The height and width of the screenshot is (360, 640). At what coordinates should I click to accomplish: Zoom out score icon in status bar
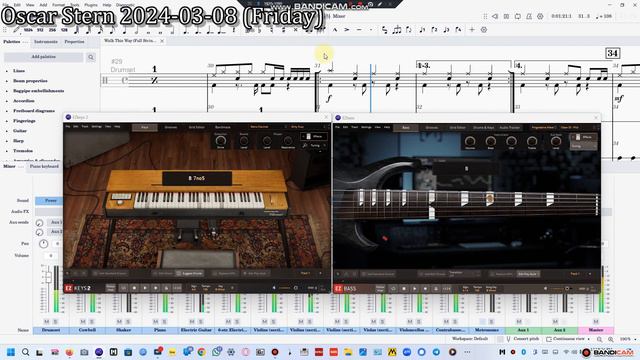tap(599, 339)
